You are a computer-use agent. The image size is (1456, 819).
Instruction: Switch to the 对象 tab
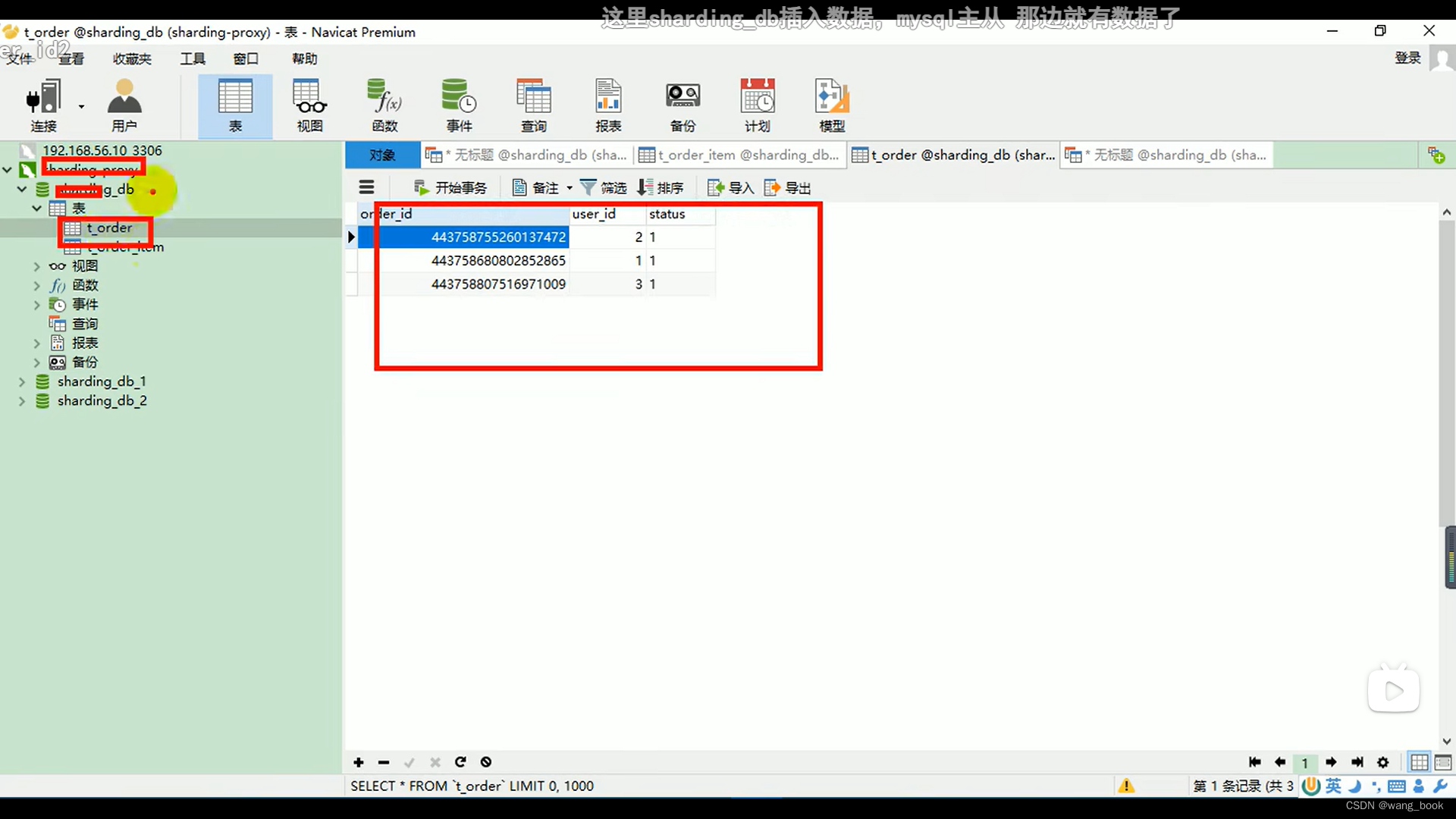tap(382, 155)
